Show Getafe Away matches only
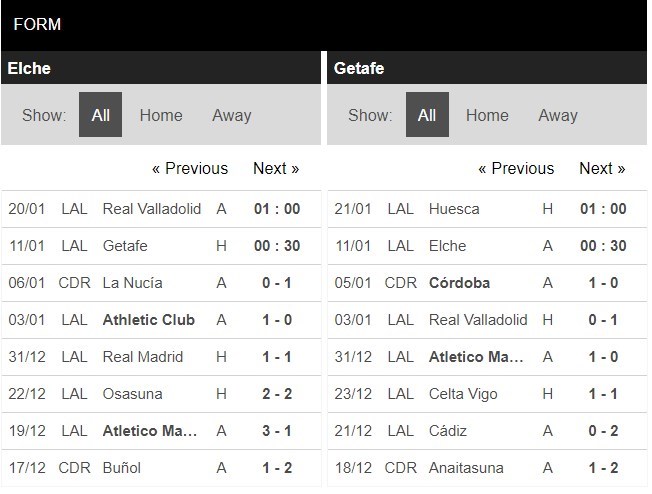 [558, 115]
